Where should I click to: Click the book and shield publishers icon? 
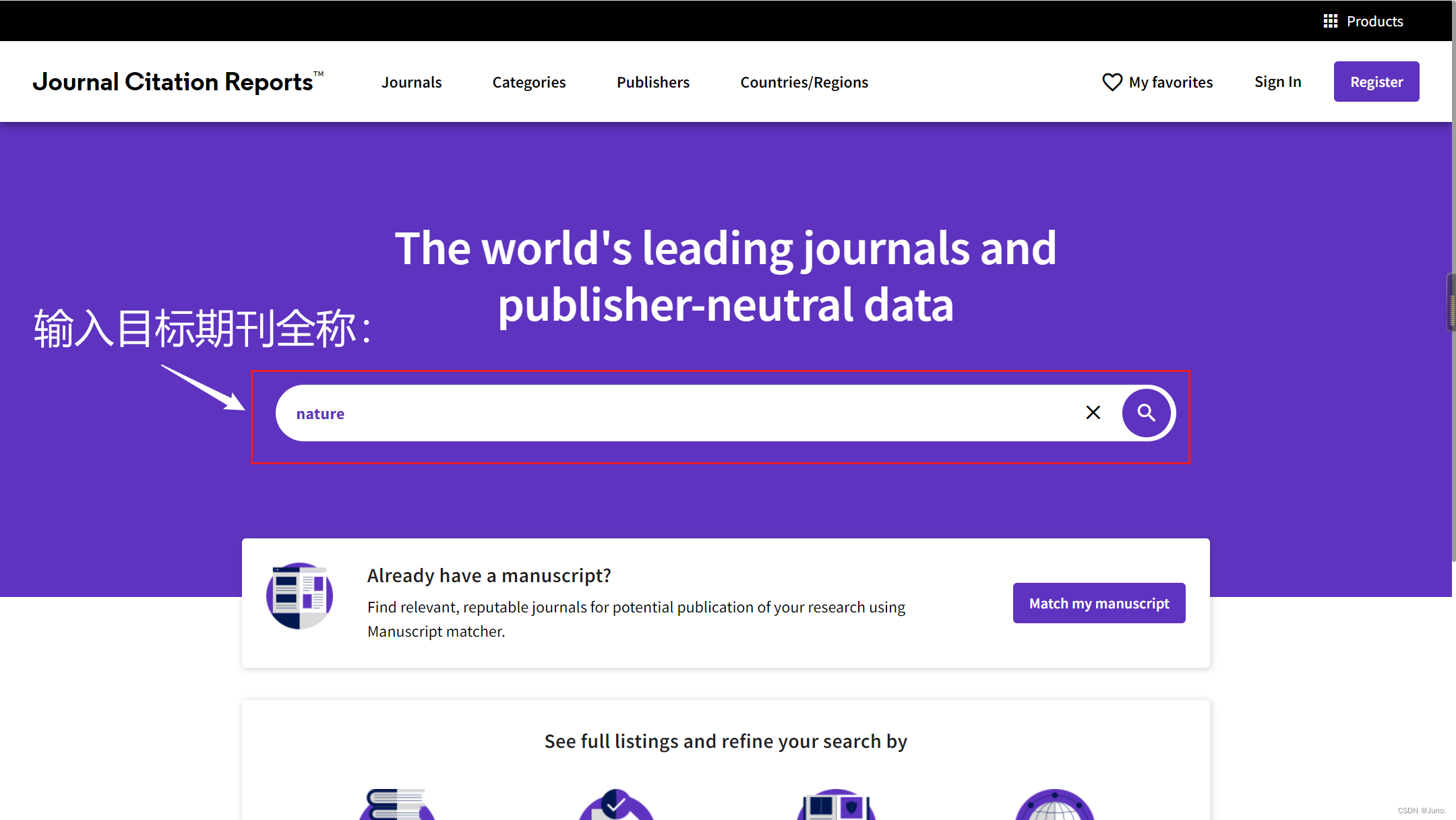click(836, 805)
